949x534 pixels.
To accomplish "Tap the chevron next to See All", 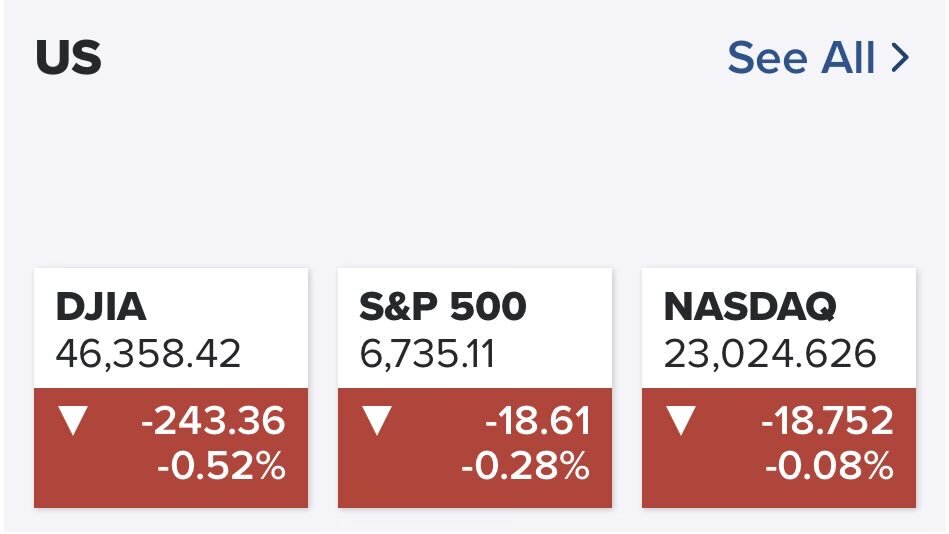I will 900,58.
